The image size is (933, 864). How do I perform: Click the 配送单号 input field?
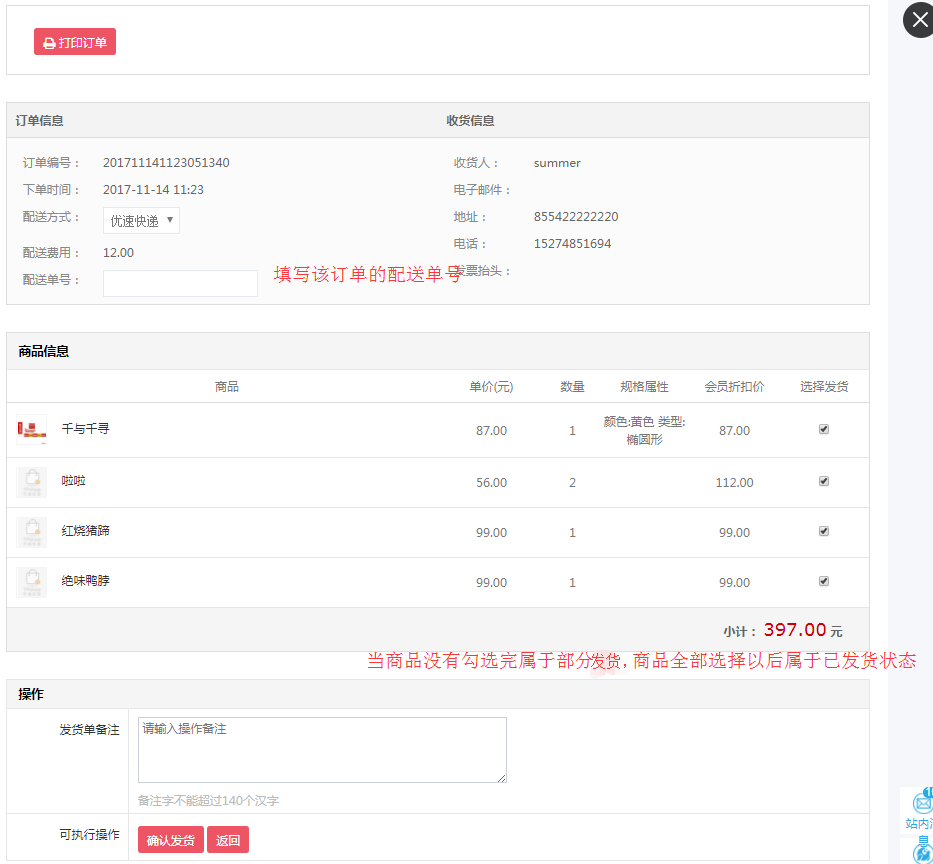coord(180,283)
